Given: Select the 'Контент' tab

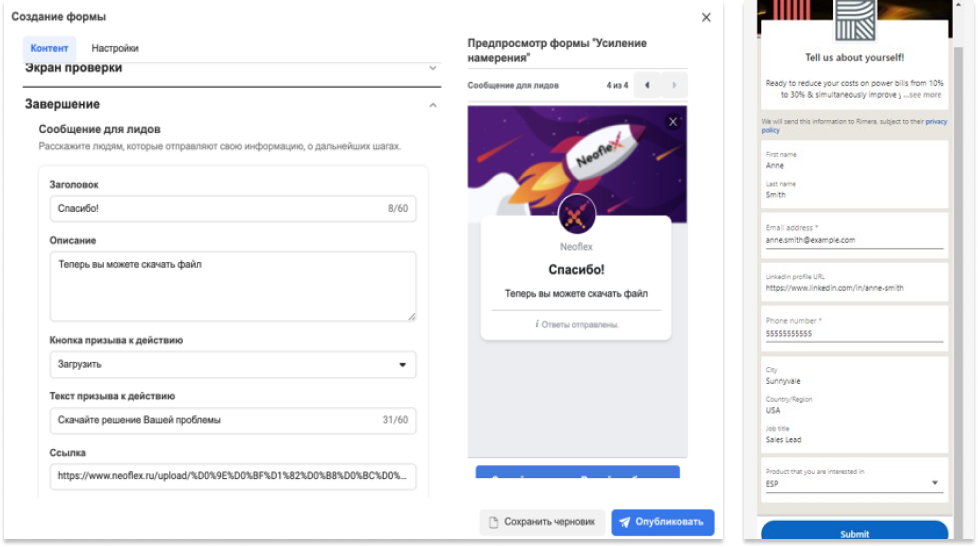Looking at the screenshot, I should point(50,48).
